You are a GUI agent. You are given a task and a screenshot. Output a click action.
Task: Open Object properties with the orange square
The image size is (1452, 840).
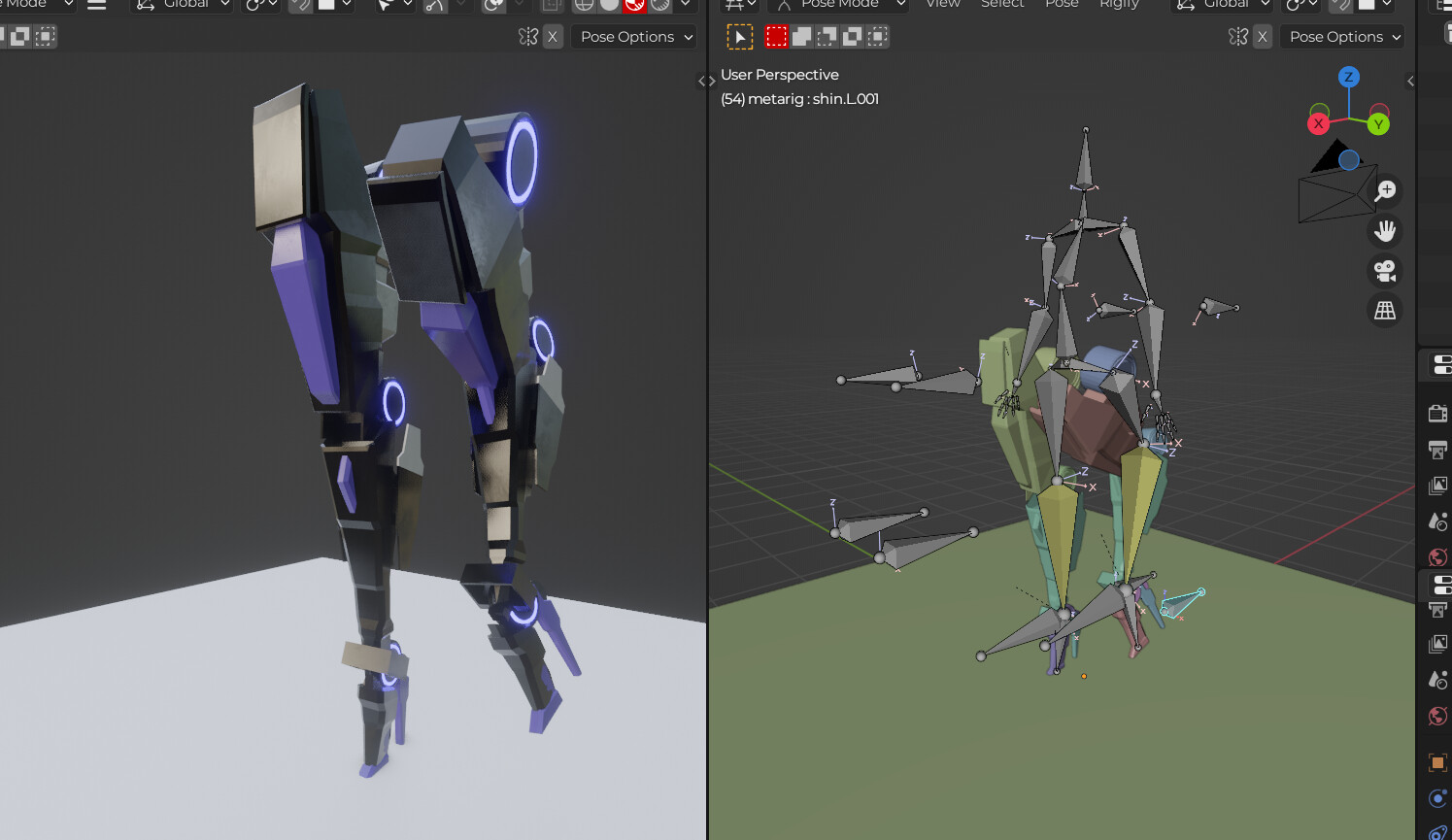[1437, 763]
